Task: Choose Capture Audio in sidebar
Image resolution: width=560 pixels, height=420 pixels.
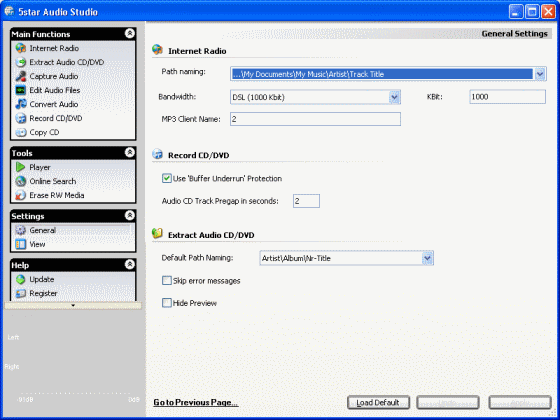Action: 54,76
